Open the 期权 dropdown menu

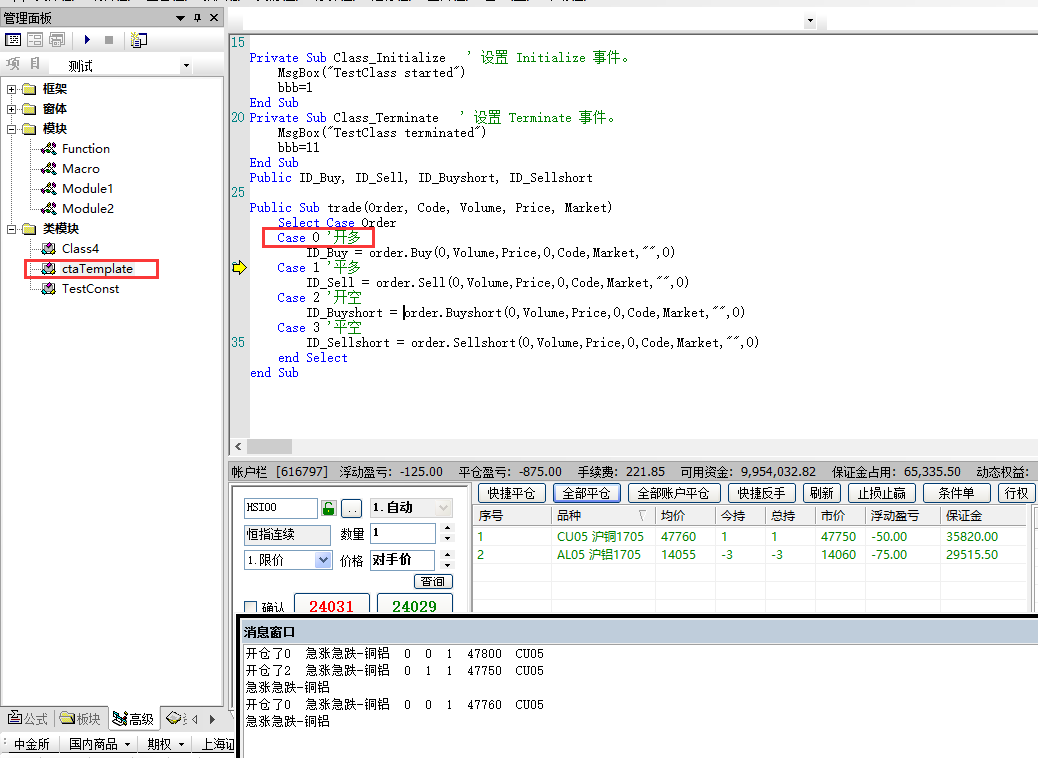pyautogui.click(x=165, y=744)
